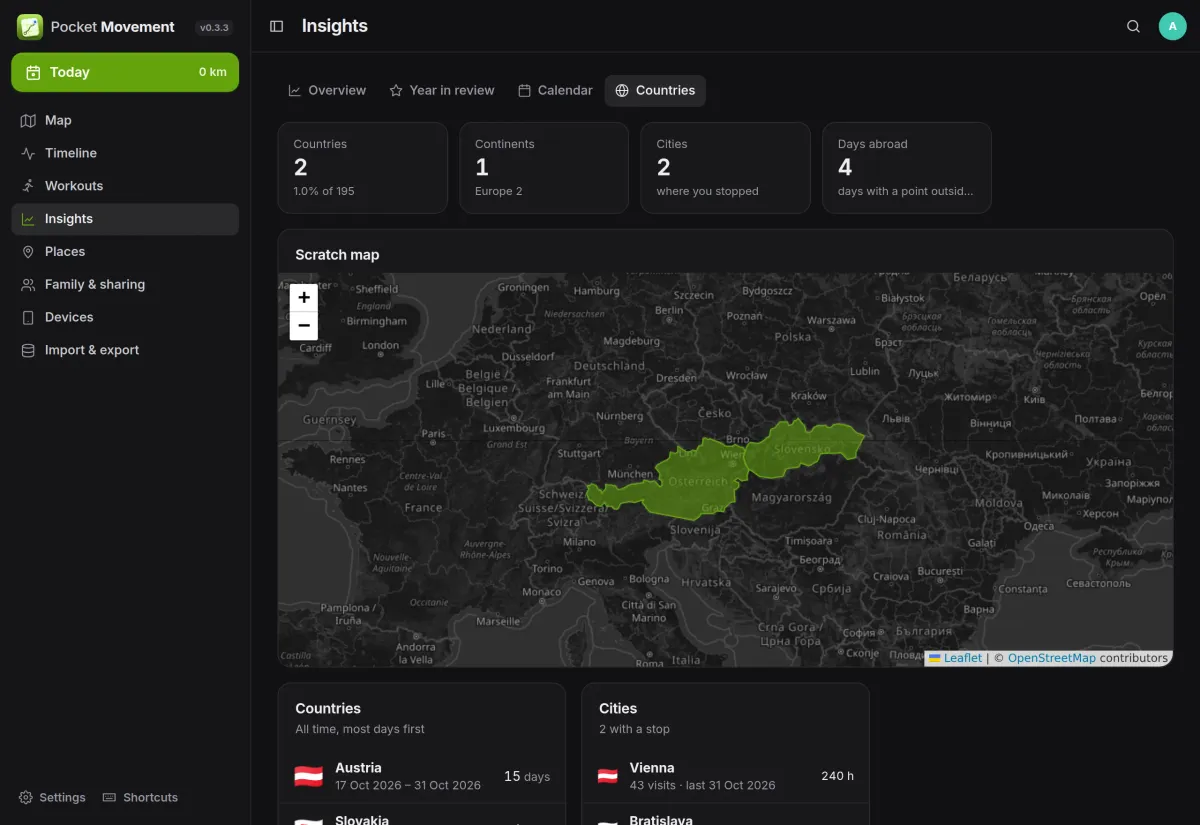Click the Cities stat card

click(x=725, y=168)
